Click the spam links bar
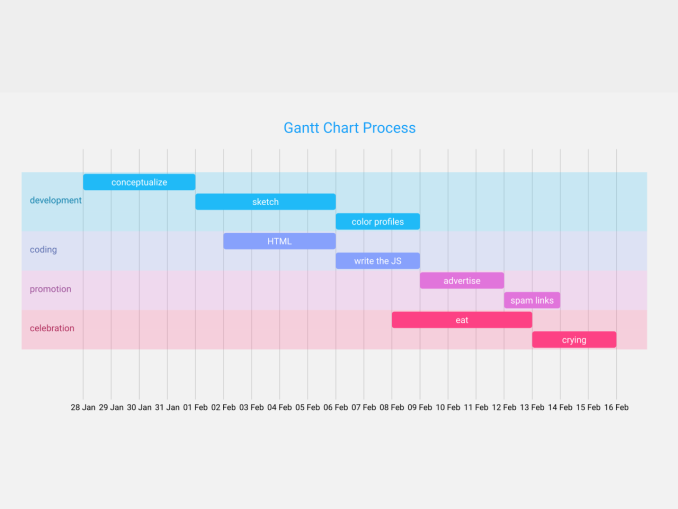 pos(531,300)
